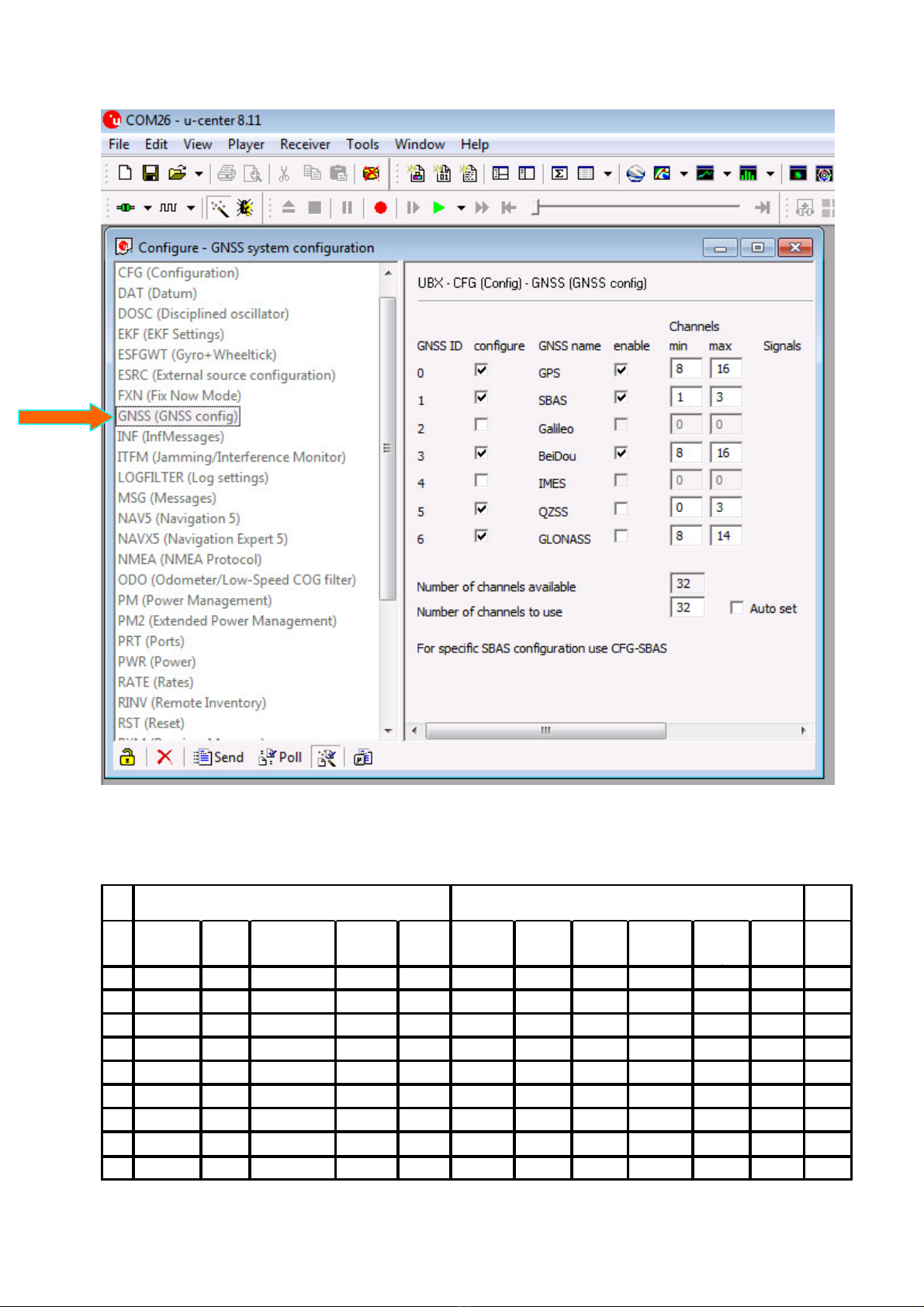
Task: Click the Eject log icon
Action: (289, 207)
